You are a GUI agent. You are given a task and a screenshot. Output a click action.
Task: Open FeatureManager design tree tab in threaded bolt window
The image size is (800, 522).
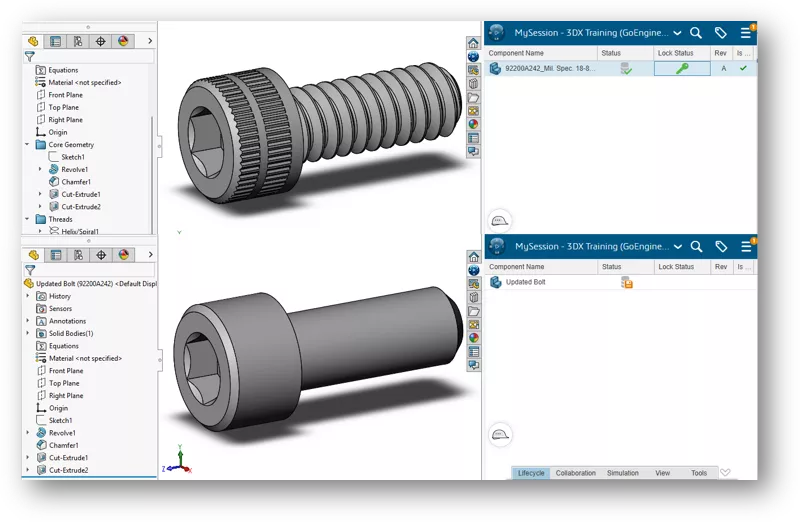[x=33, y=41]
